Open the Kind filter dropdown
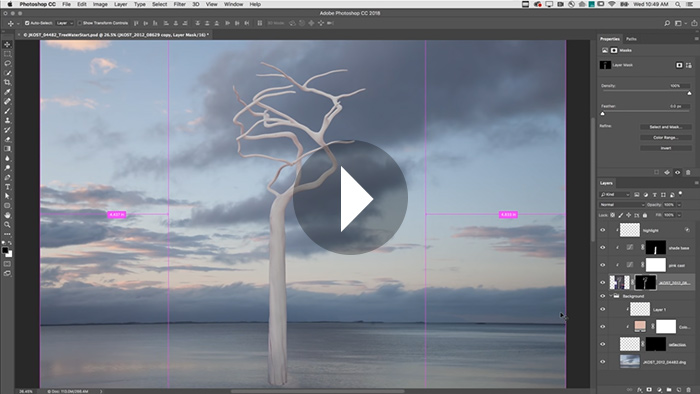This screenshot has height=394, width=700. (615, 195)
